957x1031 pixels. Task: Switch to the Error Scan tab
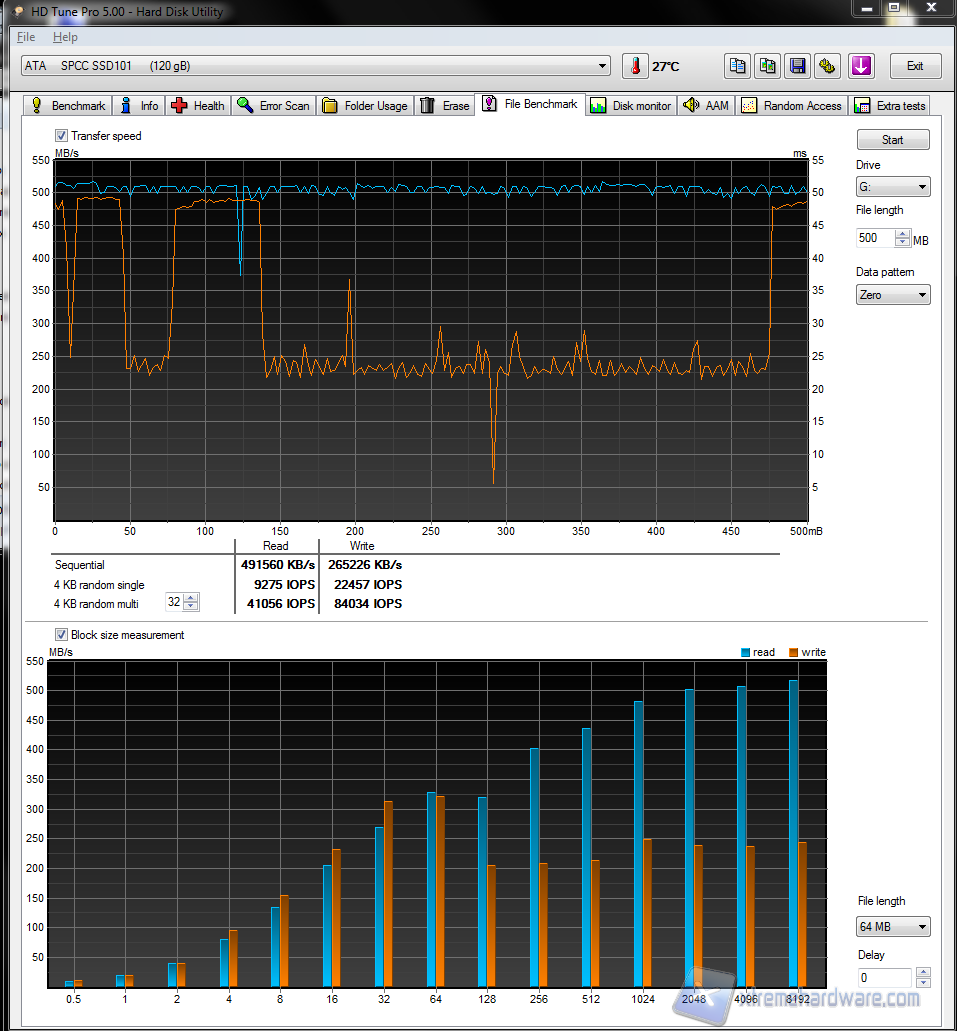click(x=273, y=106)
